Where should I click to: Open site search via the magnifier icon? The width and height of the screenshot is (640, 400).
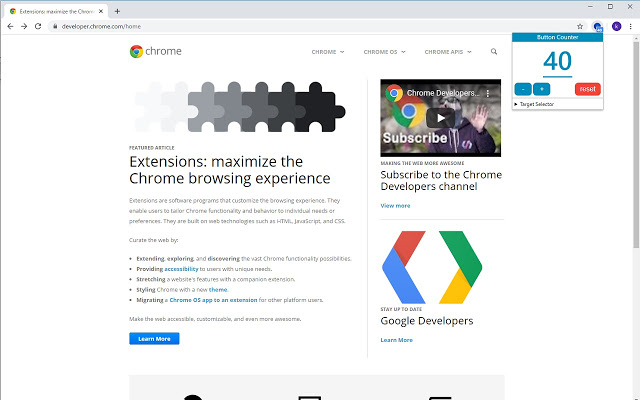[494, 51]
